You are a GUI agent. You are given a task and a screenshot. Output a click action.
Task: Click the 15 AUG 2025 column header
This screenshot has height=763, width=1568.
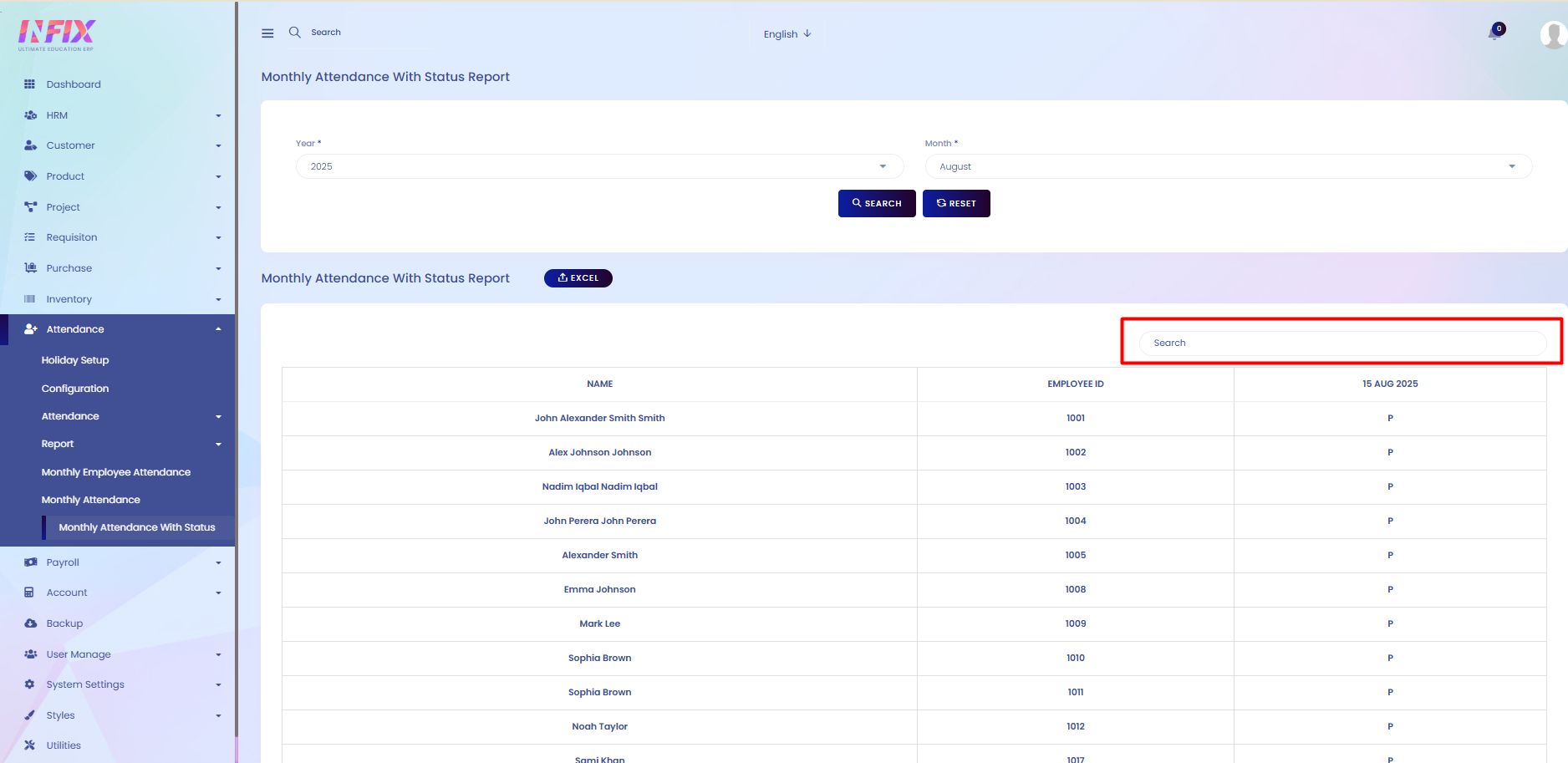pos(1390,384)
